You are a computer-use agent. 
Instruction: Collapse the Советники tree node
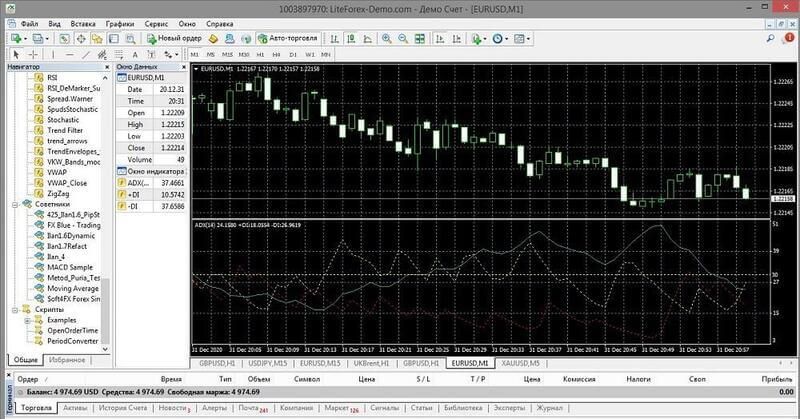click(15, 204)
